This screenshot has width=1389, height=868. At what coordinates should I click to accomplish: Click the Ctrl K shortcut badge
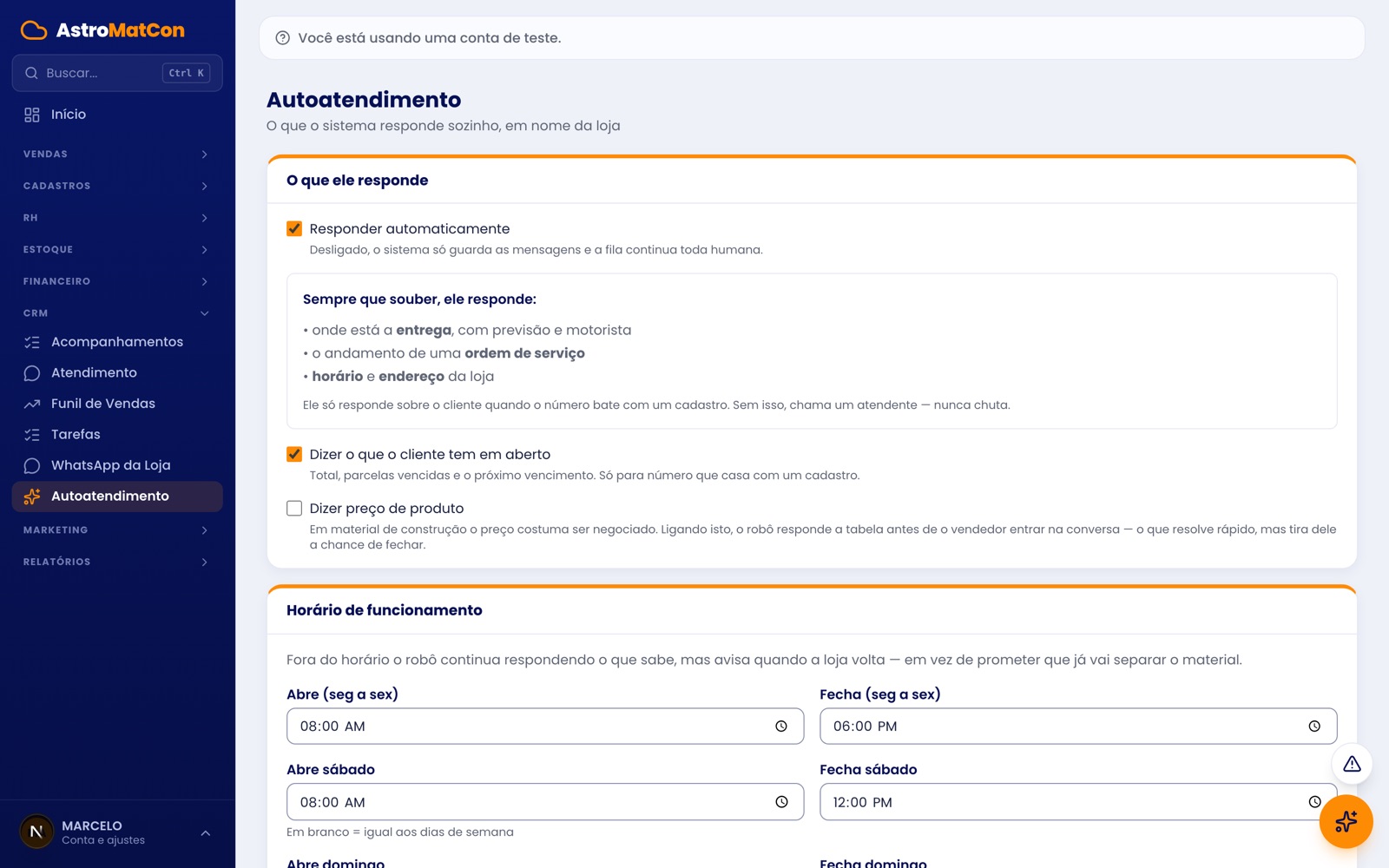[x=186, y=73]
